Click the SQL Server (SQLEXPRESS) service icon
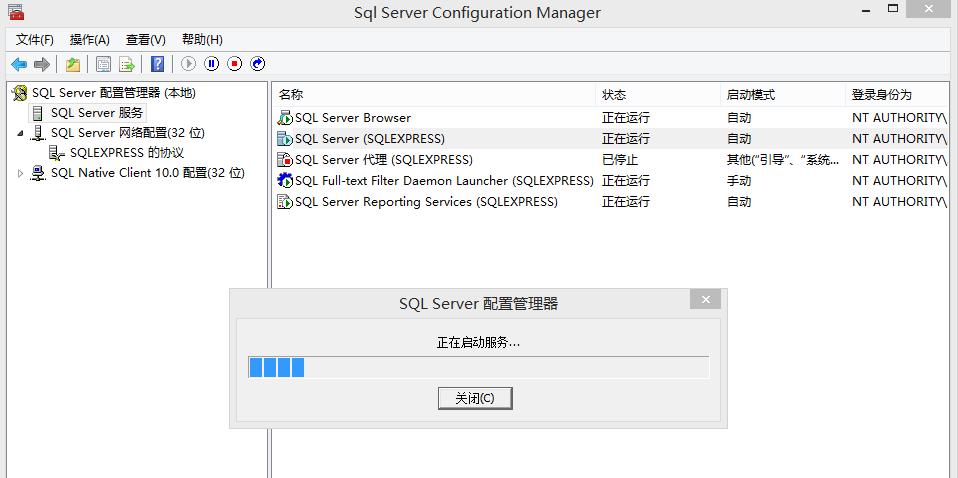The image size is (958, 478). coord(285,139)
